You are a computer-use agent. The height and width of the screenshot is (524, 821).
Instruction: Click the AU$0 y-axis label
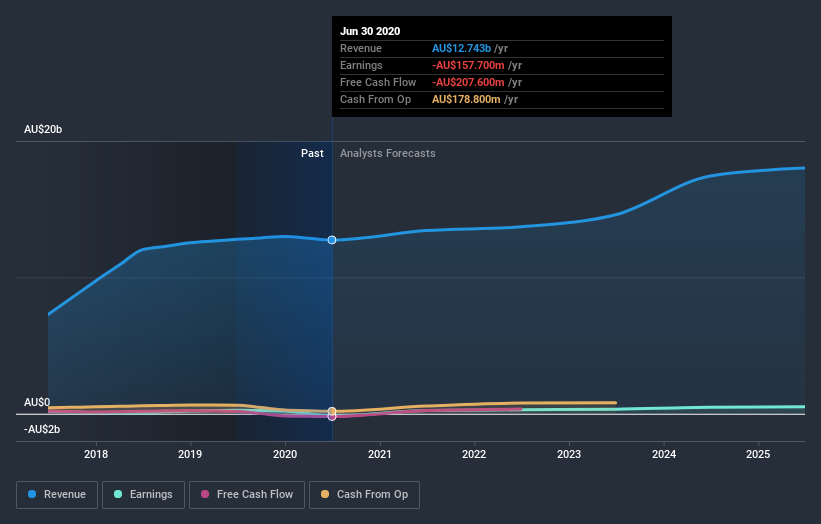coord(37,402)
